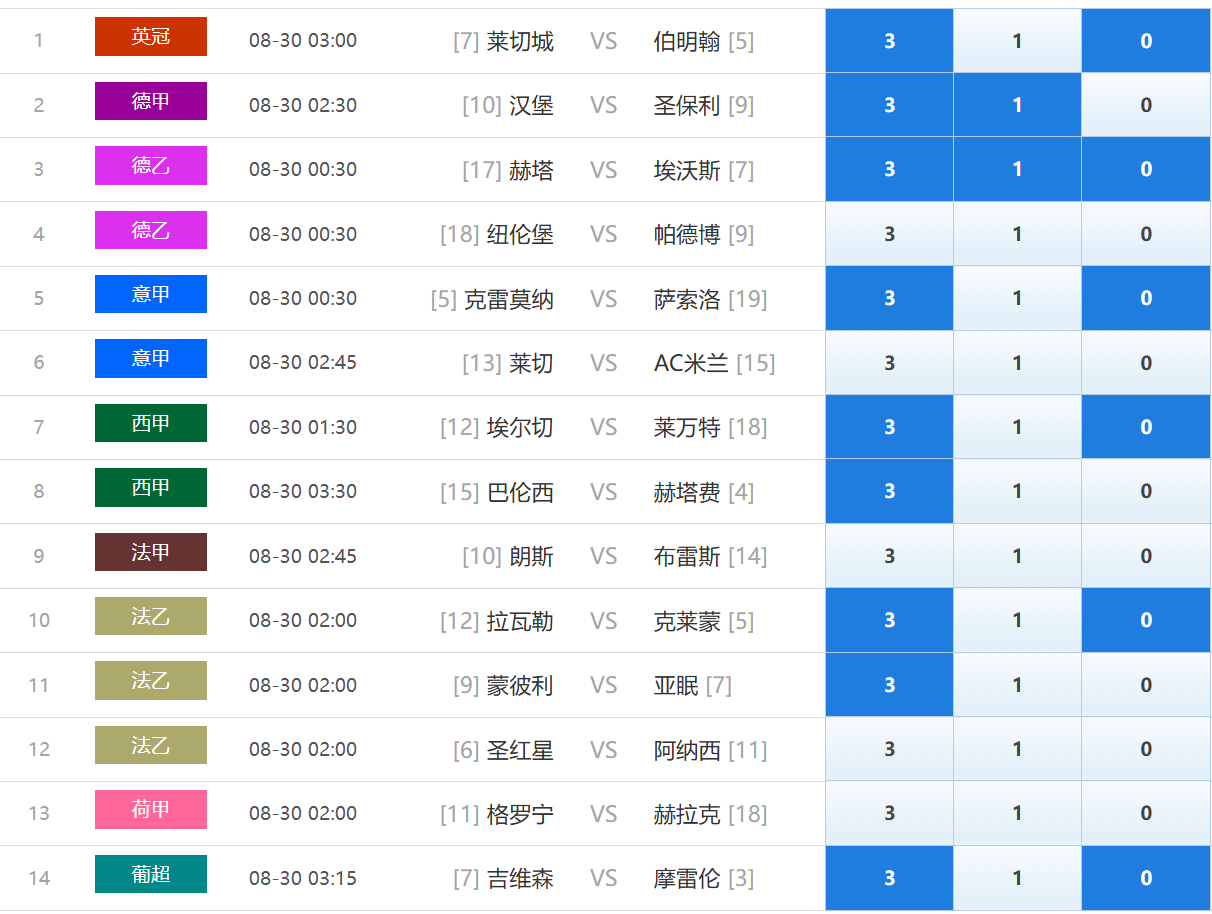Click home team 圣红星

[x=520, y=750]
